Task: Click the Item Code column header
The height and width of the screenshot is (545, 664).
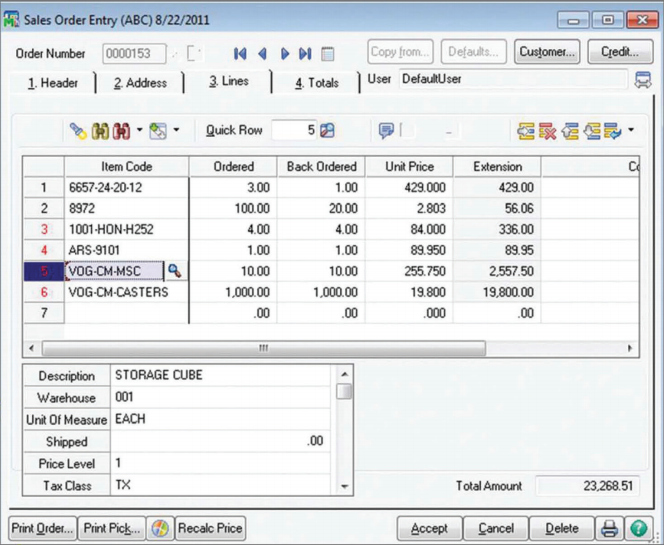Action: tap(126, 166)
